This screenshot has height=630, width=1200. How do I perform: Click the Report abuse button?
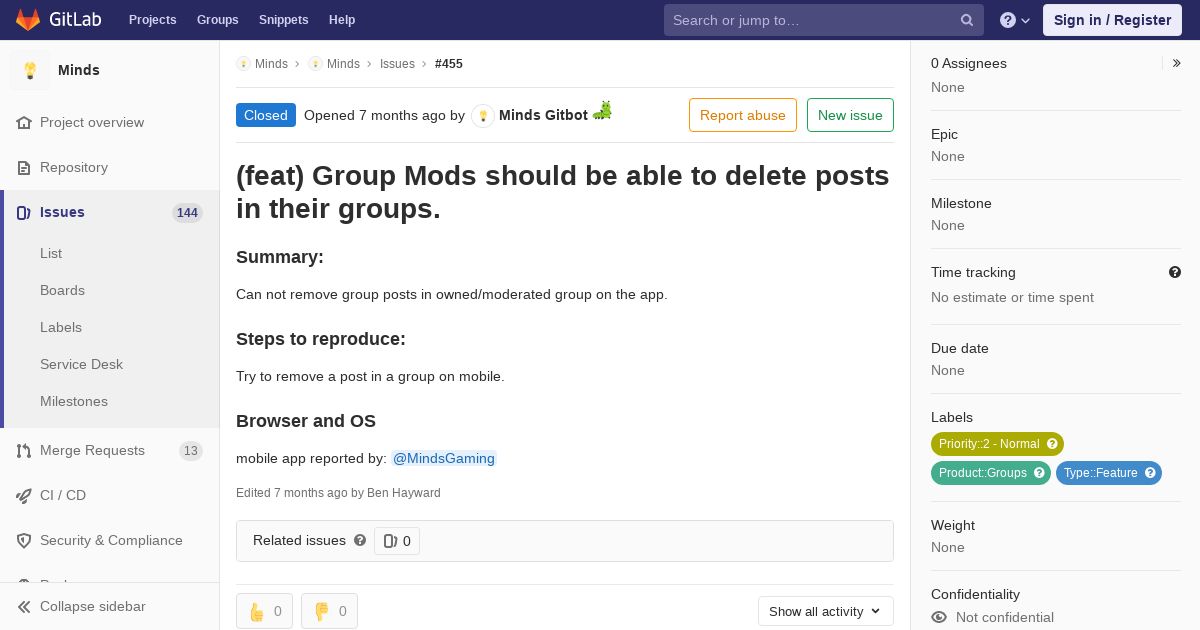point(743,115)
